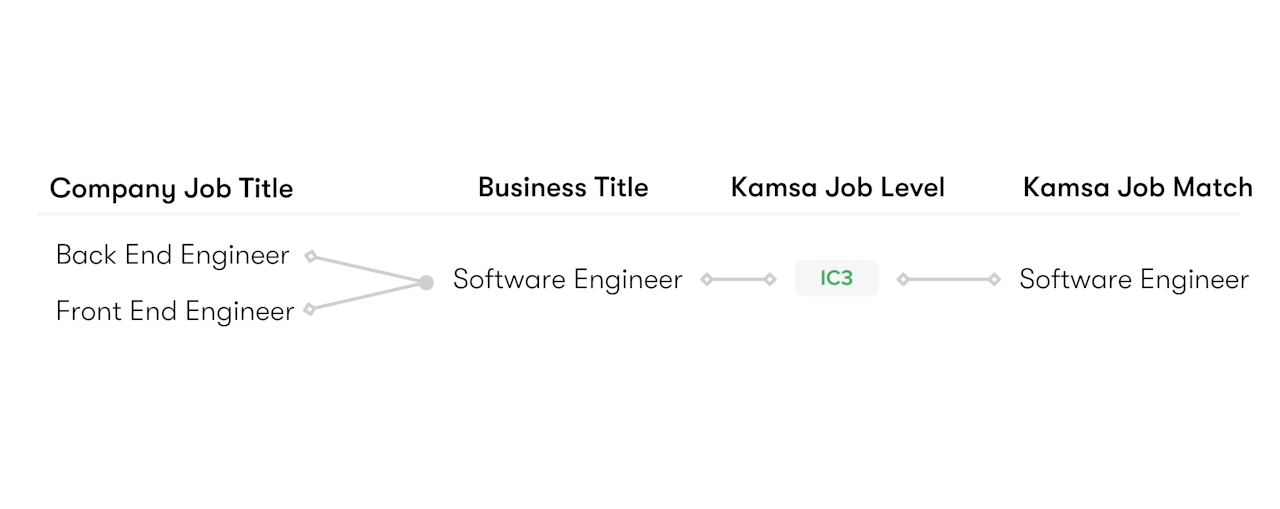Viewport: 1280px width, 509px height.
Task: Click diamond node left of Job Match Software Engineer
Action: 994,280
